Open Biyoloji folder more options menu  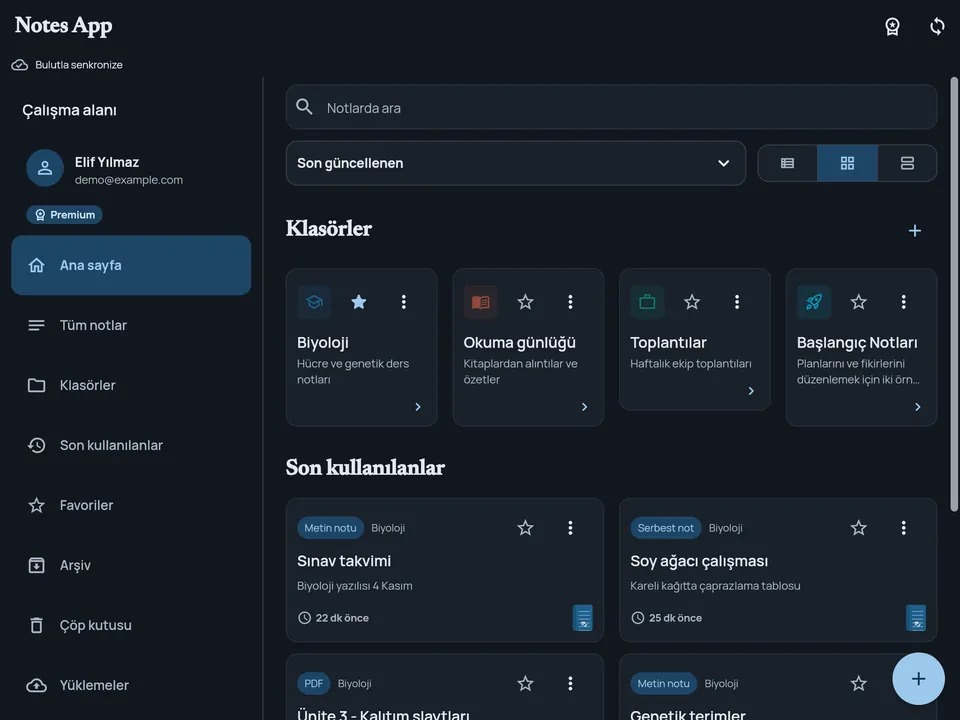coord(403,302)
